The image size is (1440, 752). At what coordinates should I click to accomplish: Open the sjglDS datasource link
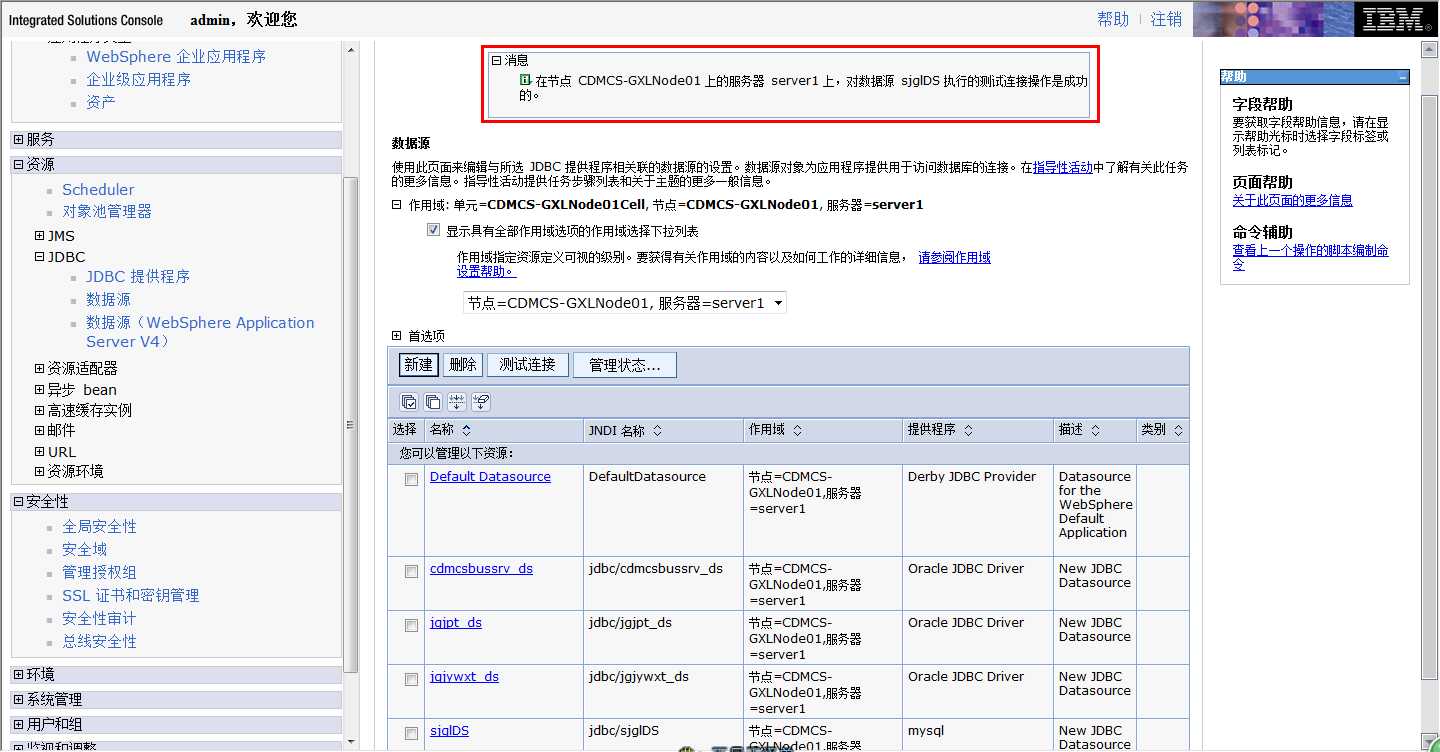pyautogui.click(x=449, y=731)
